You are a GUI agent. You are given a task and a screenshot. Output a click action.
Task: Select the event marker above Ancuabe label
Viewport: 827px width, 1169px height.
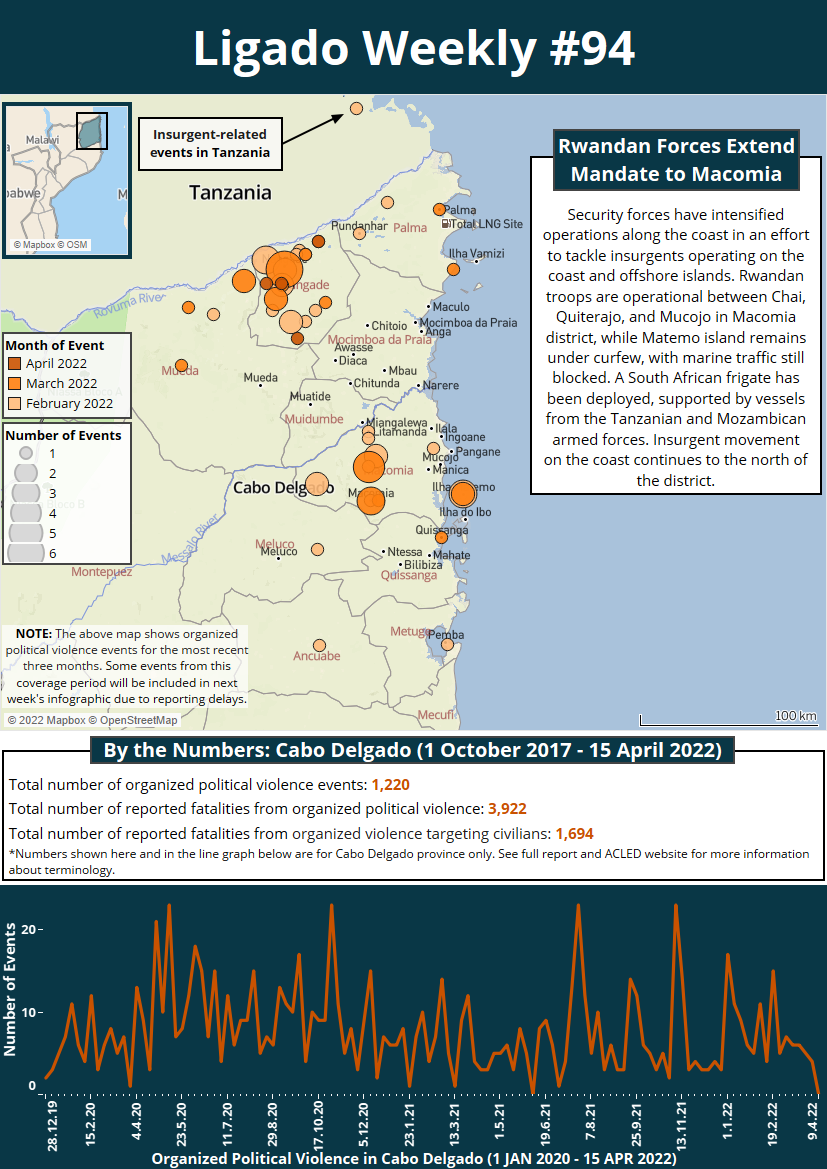[319, 645]
